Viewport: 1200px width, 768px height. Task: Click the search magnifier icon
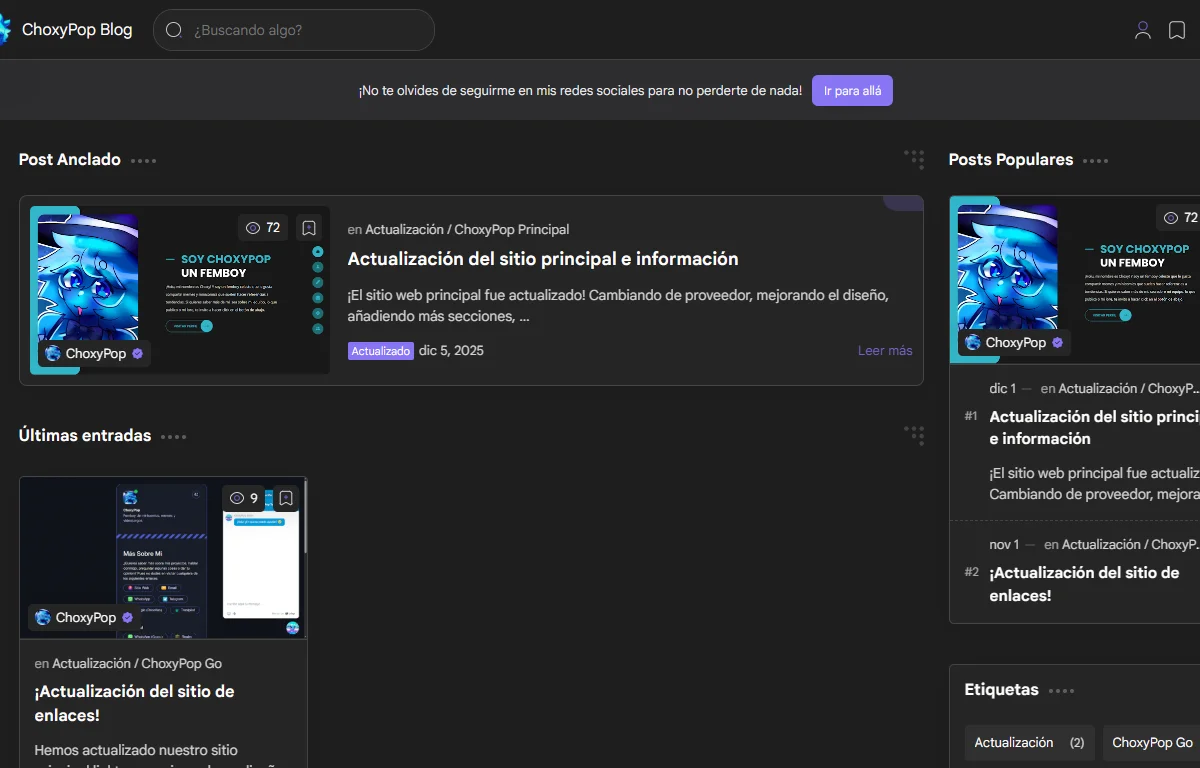[173, 30]
